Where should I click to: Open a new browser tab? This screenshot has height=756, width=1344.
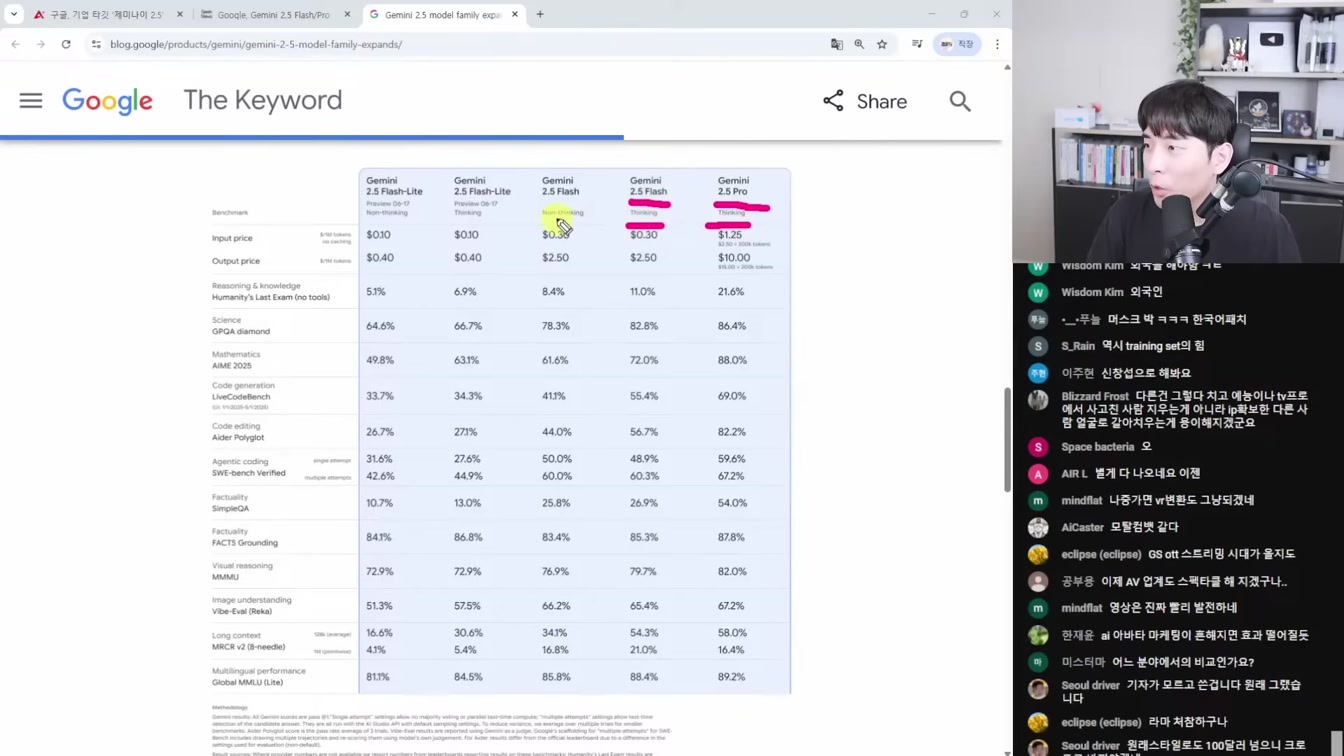pyautogui.click(x=540, y=15)
